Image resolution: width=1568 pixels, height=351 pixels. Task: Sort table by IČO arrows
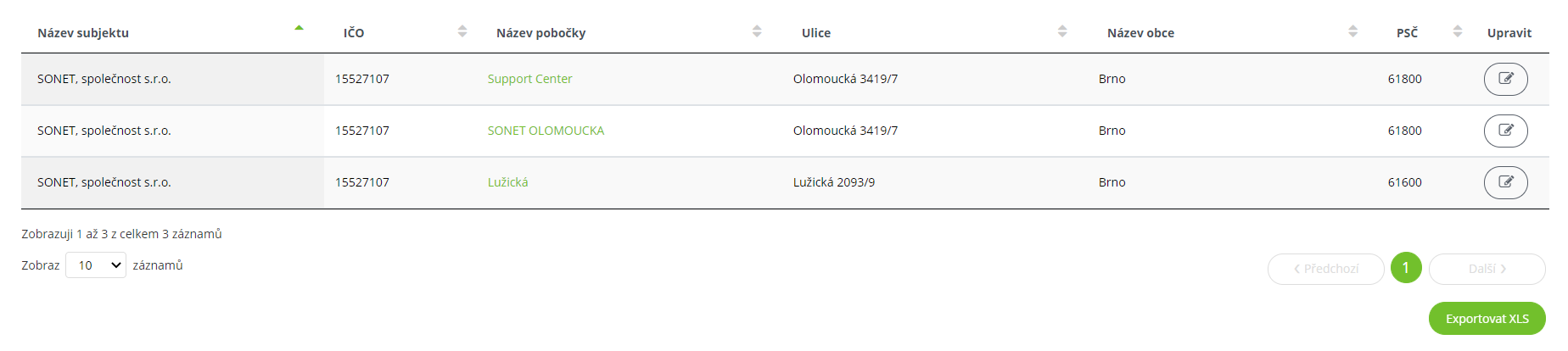tap(462, 31)
